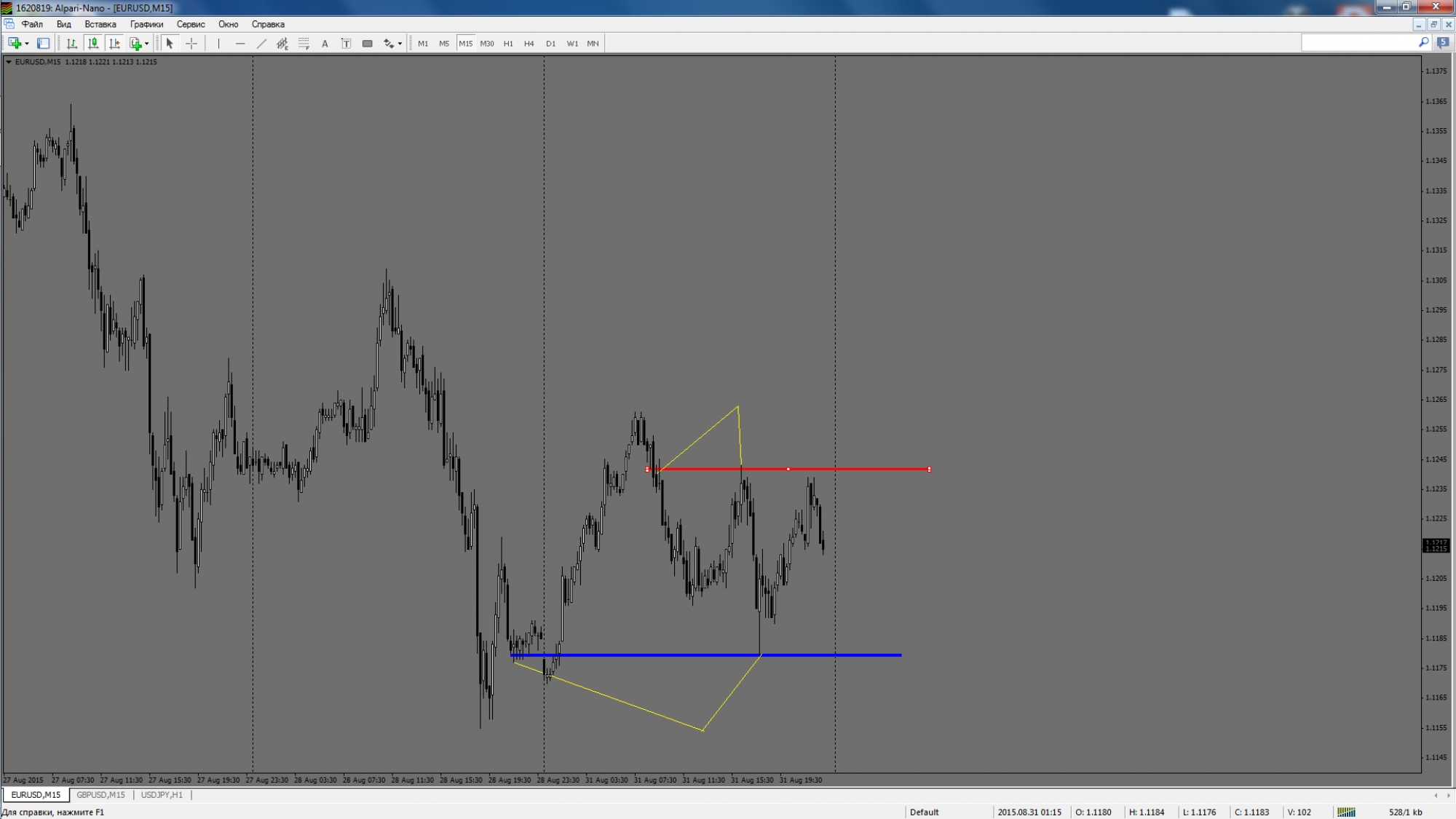Select the crosshair tool

click(x=191, y=44)
